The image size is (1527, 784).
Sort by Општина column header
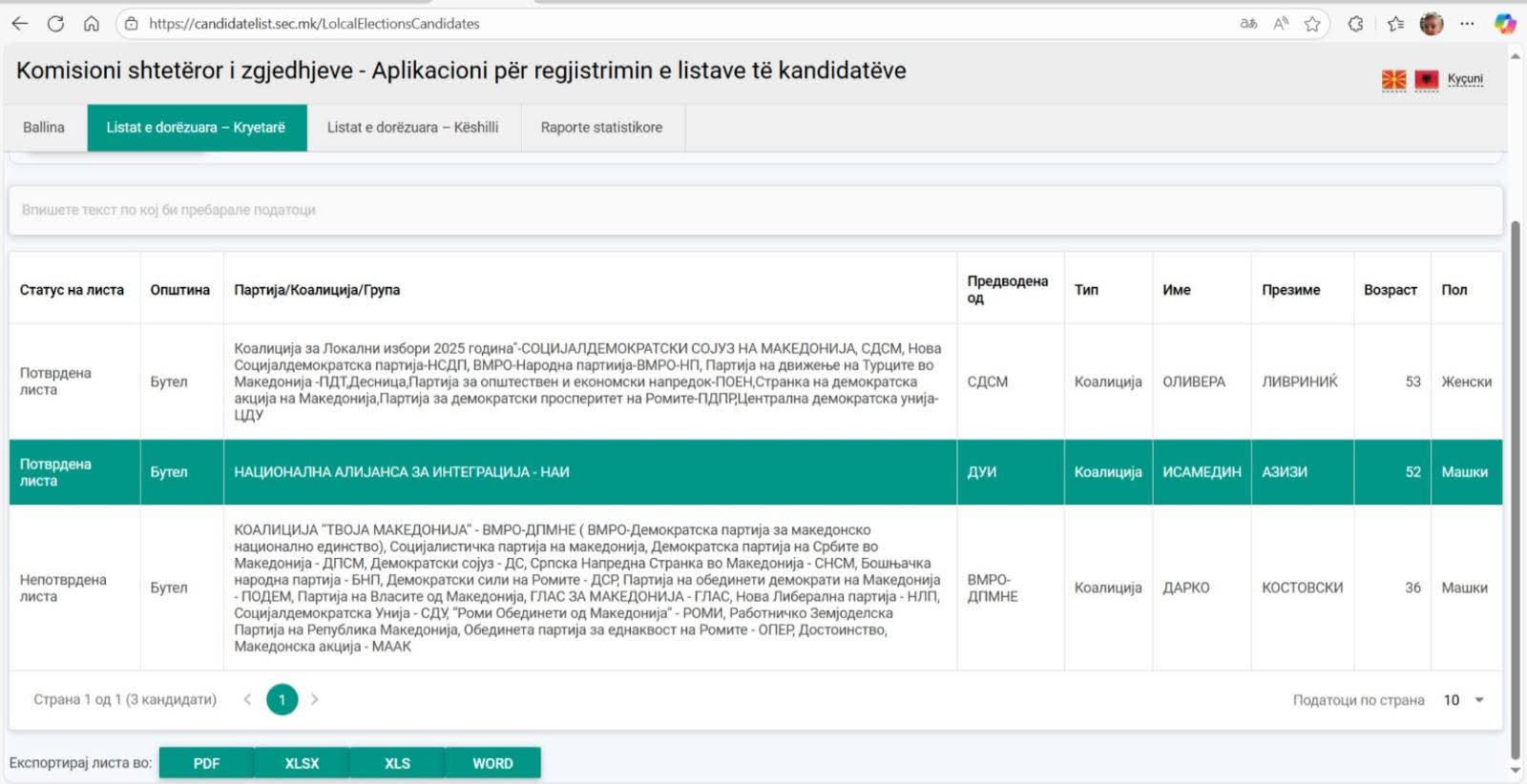(180, 290)
